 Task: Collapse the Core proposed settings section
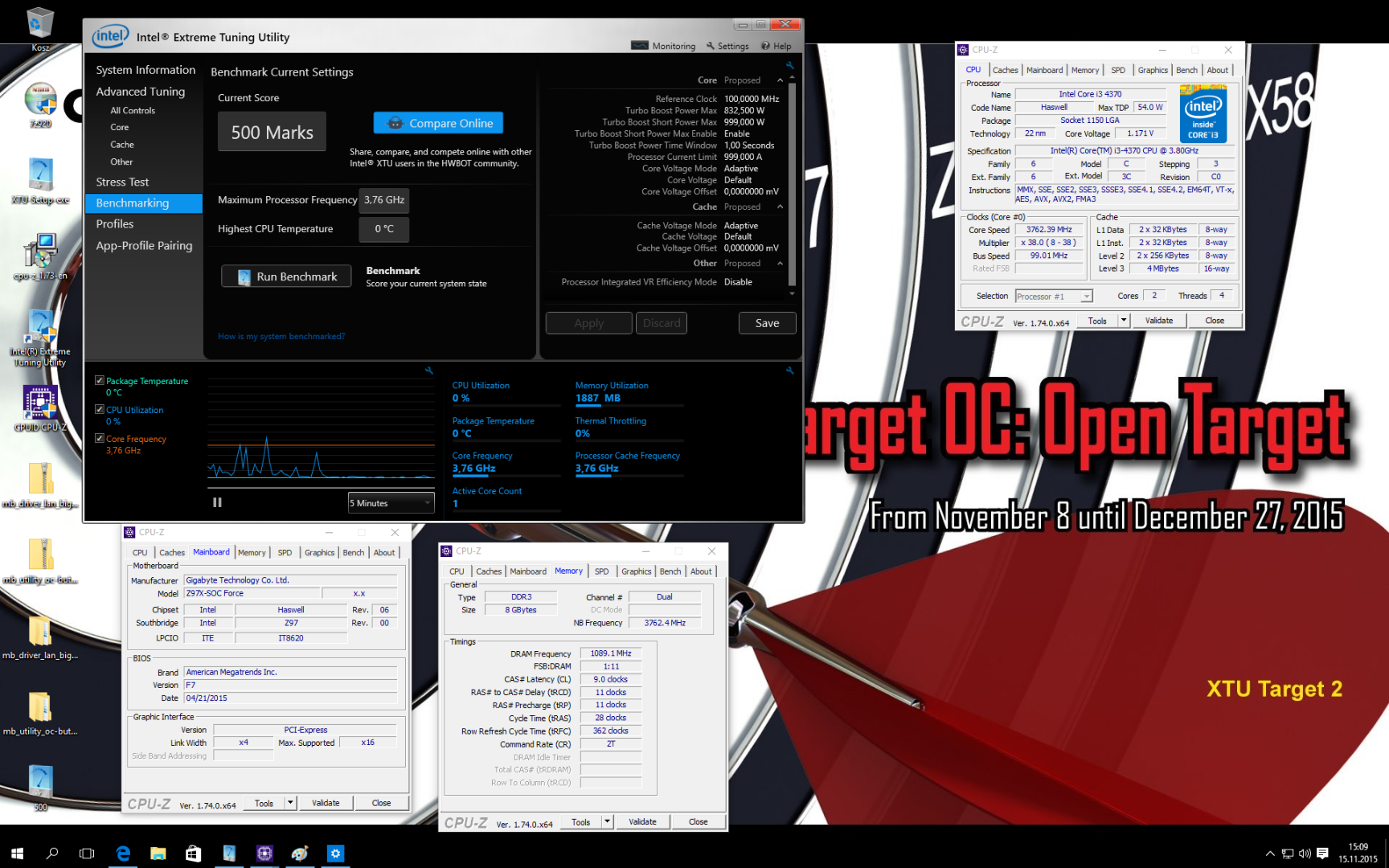[x=780, y=80]
